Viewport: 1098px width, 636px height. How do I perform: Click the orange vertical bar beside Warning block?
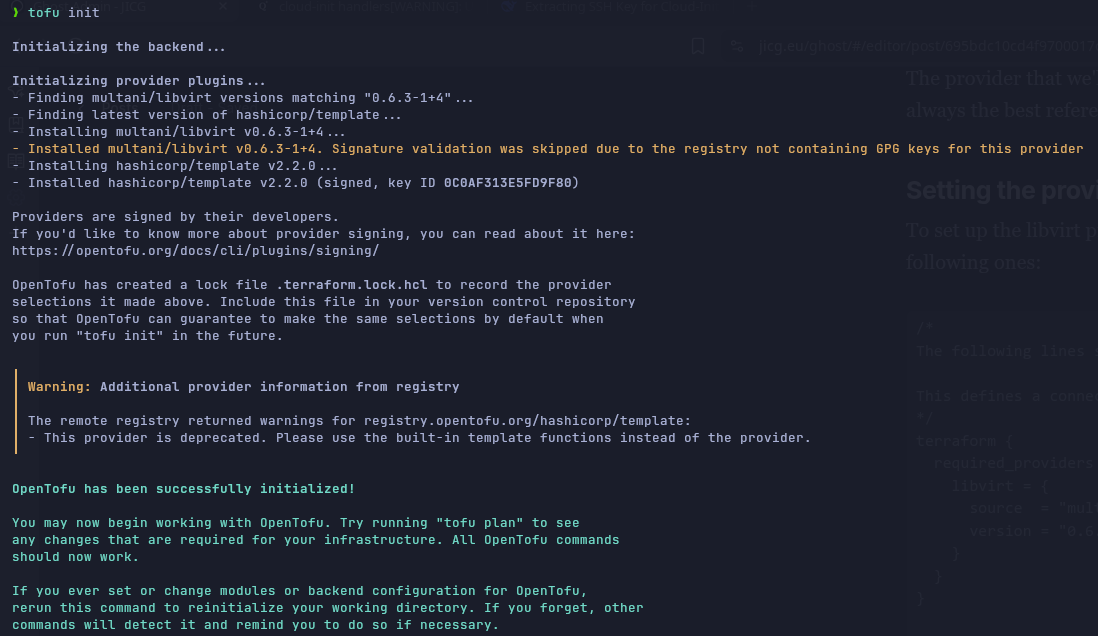pyautogui.click(x=16, y=411)
